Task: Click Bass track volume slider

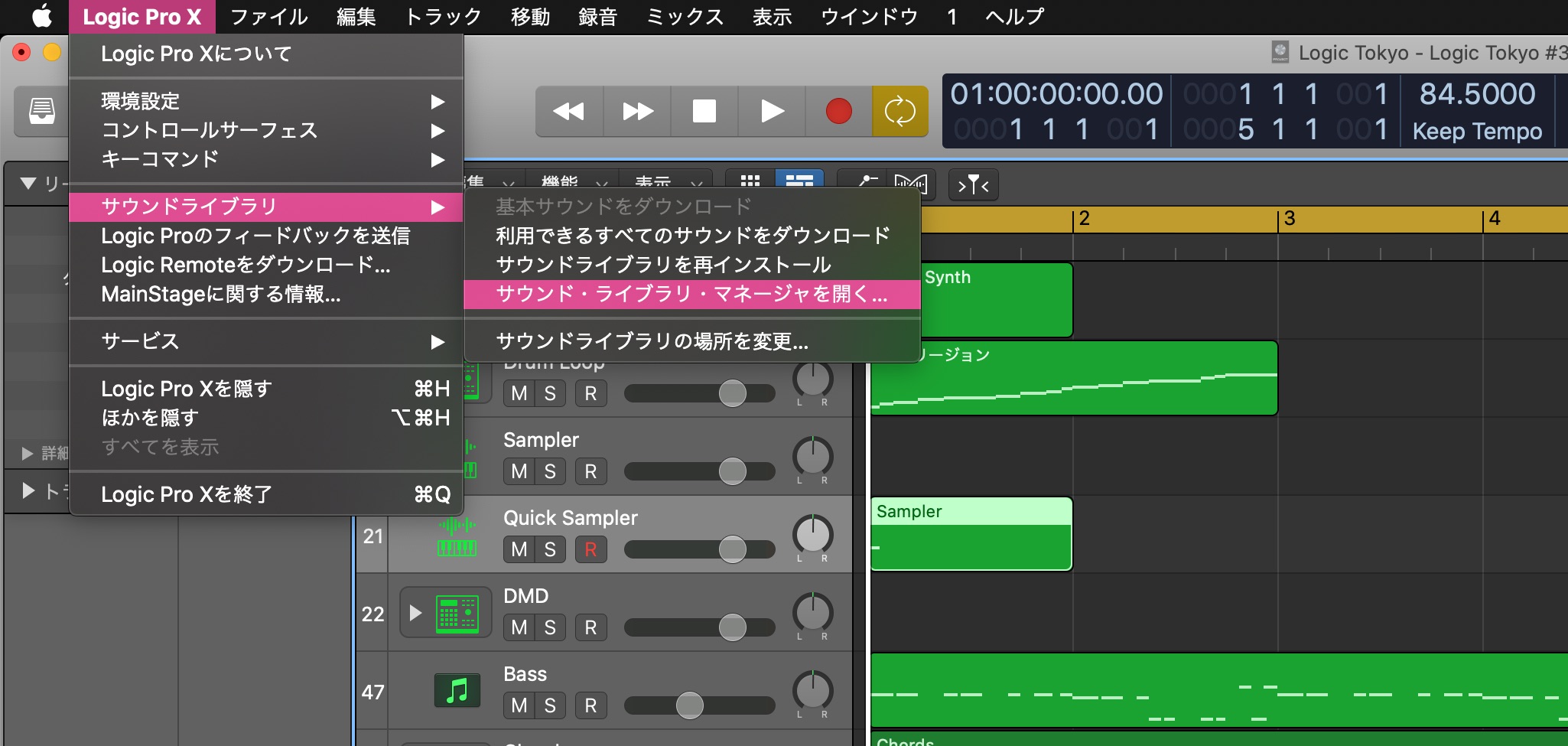Action: (700, 705)
